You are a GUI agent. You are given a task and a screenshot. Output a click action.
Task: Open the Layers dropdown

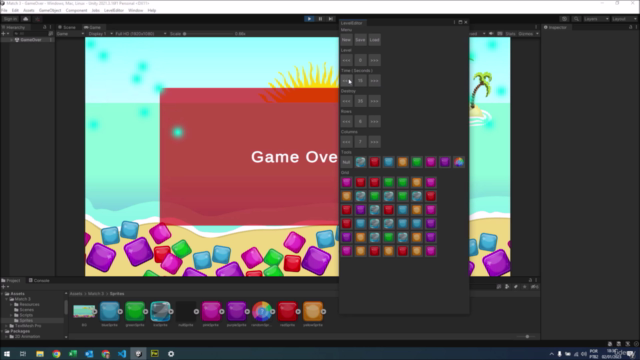coord(596,19)
